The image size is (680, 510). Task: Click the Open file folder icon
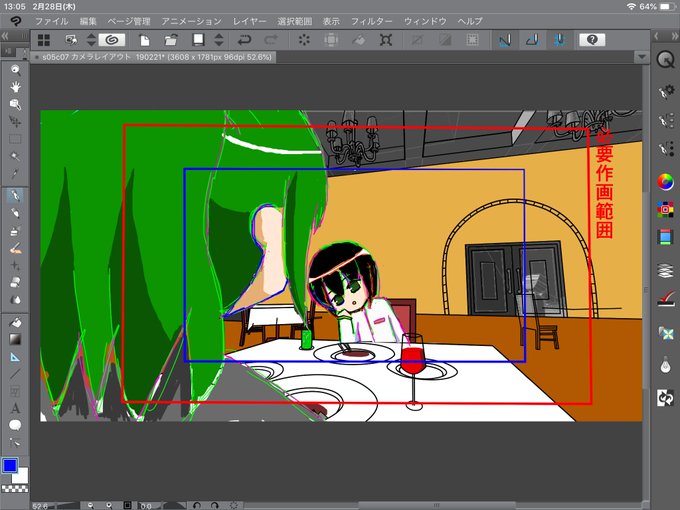pyautogui.click(x=171, y=40)
